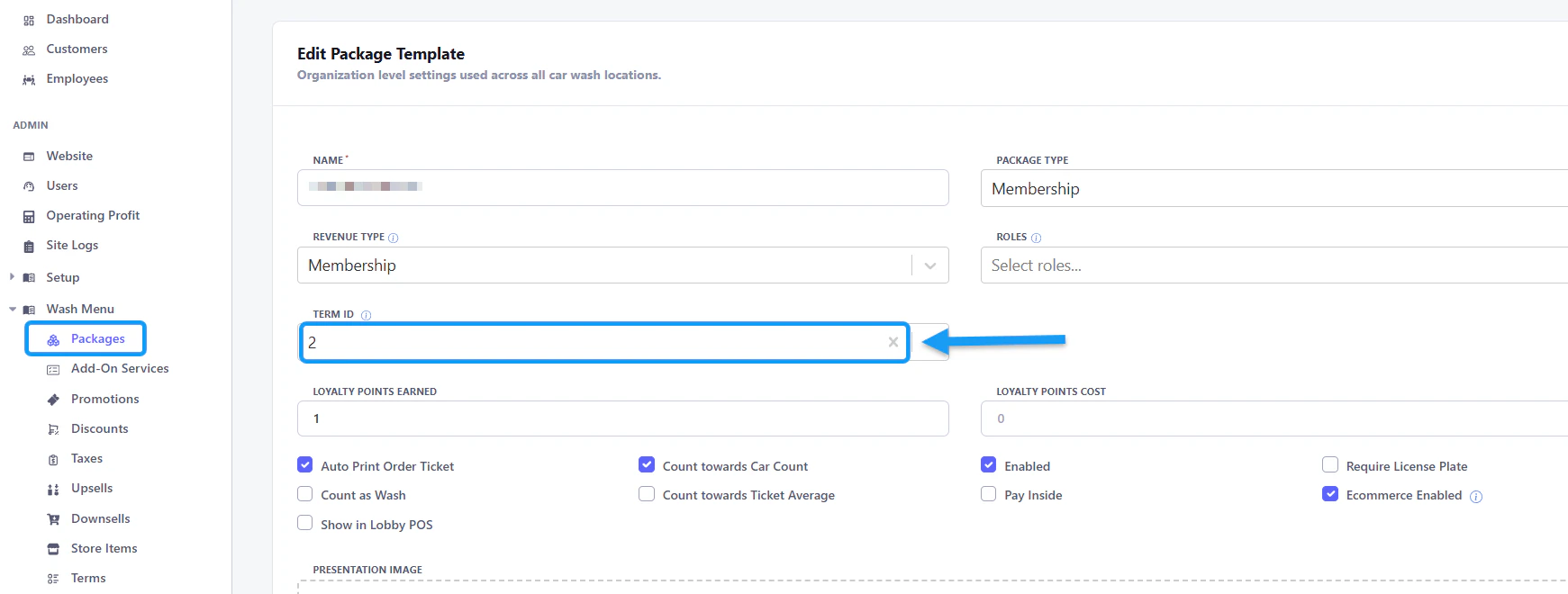
Task: Open Site Logs page
Action: point(72,246)
